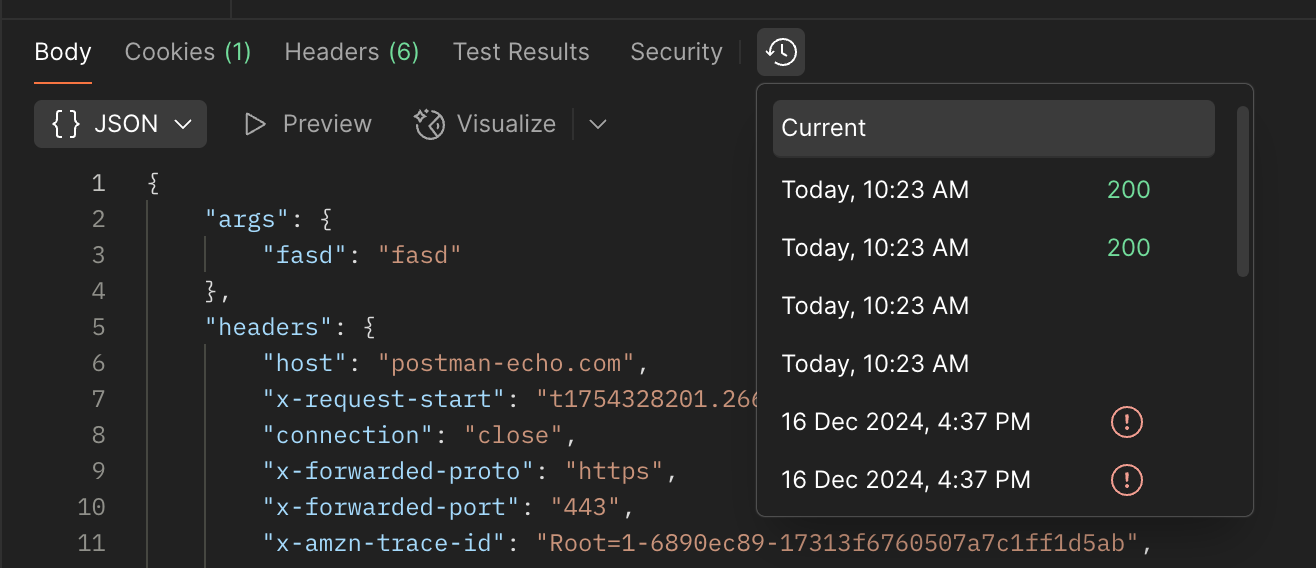The width and height of the screenshot is (1316, 568).
Task: Switch to the Headers (6) tab
Action: 351,52
